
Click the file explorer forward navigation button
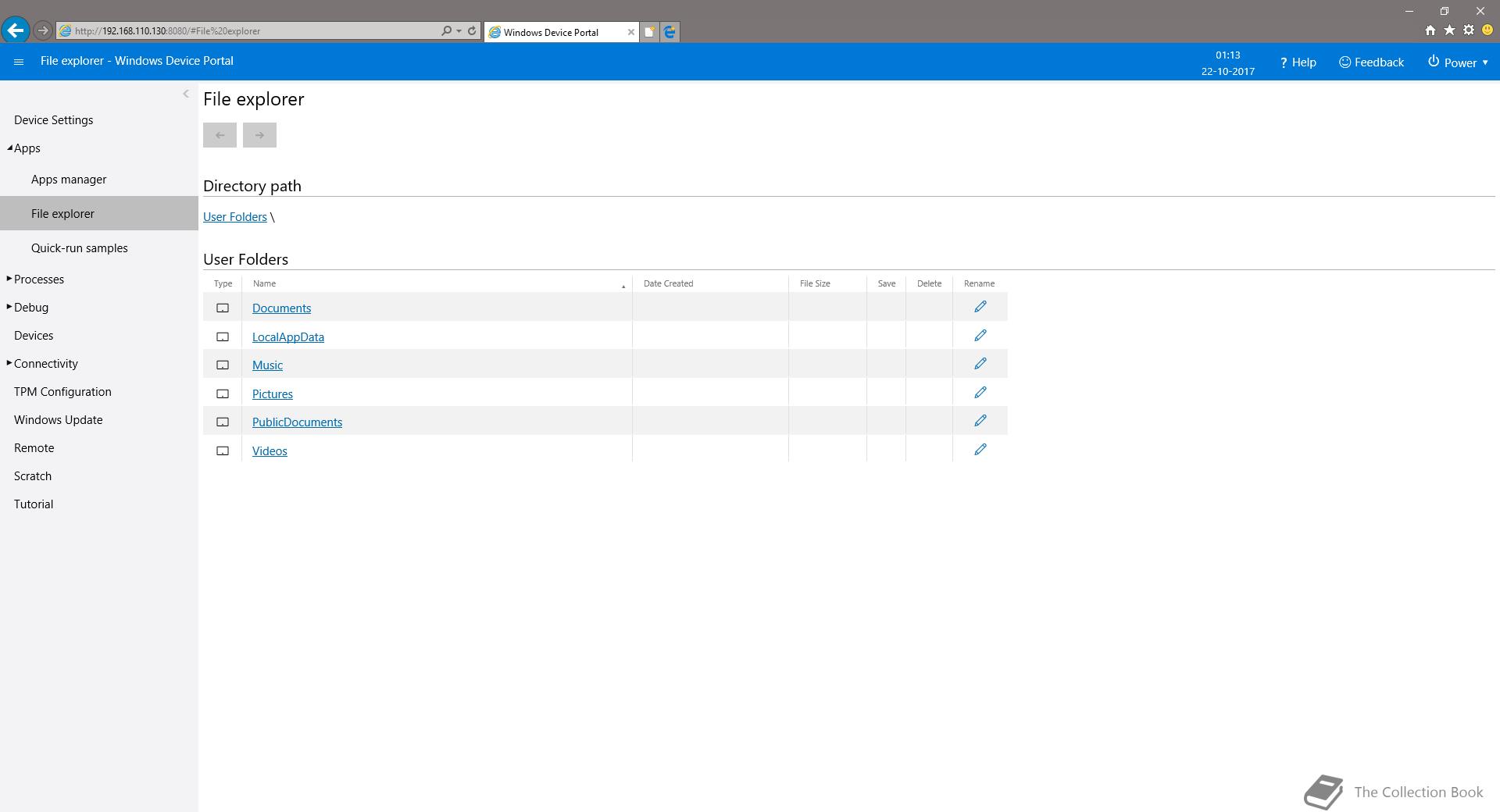(259, 135)
